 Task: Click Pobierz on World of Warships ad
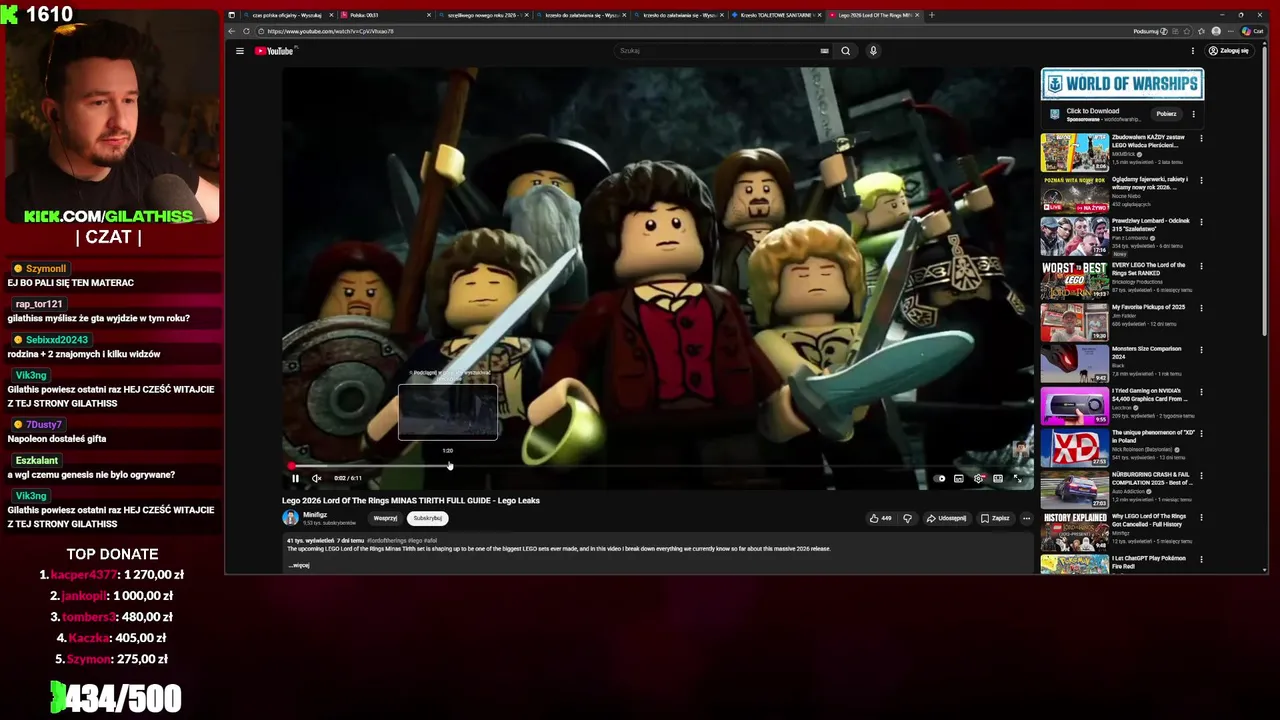1166,114
